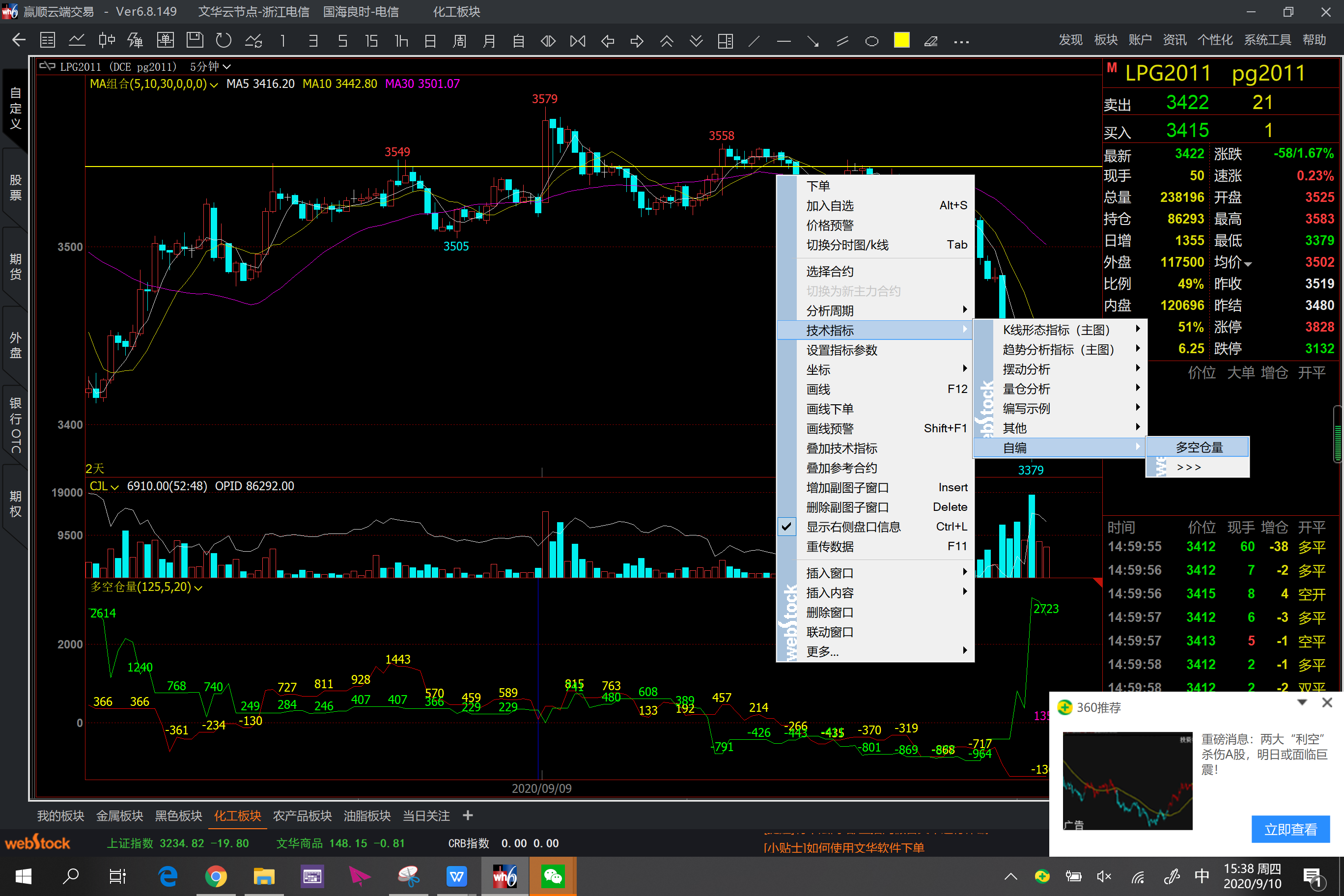Select the diagonal line drawing tool

755,41
